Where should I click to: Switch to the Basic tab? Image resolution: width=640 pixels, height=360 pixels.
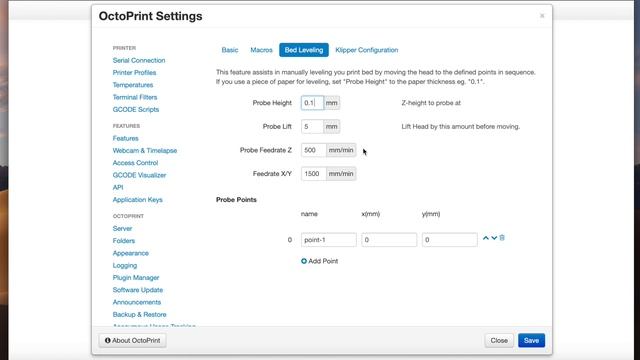230,50
